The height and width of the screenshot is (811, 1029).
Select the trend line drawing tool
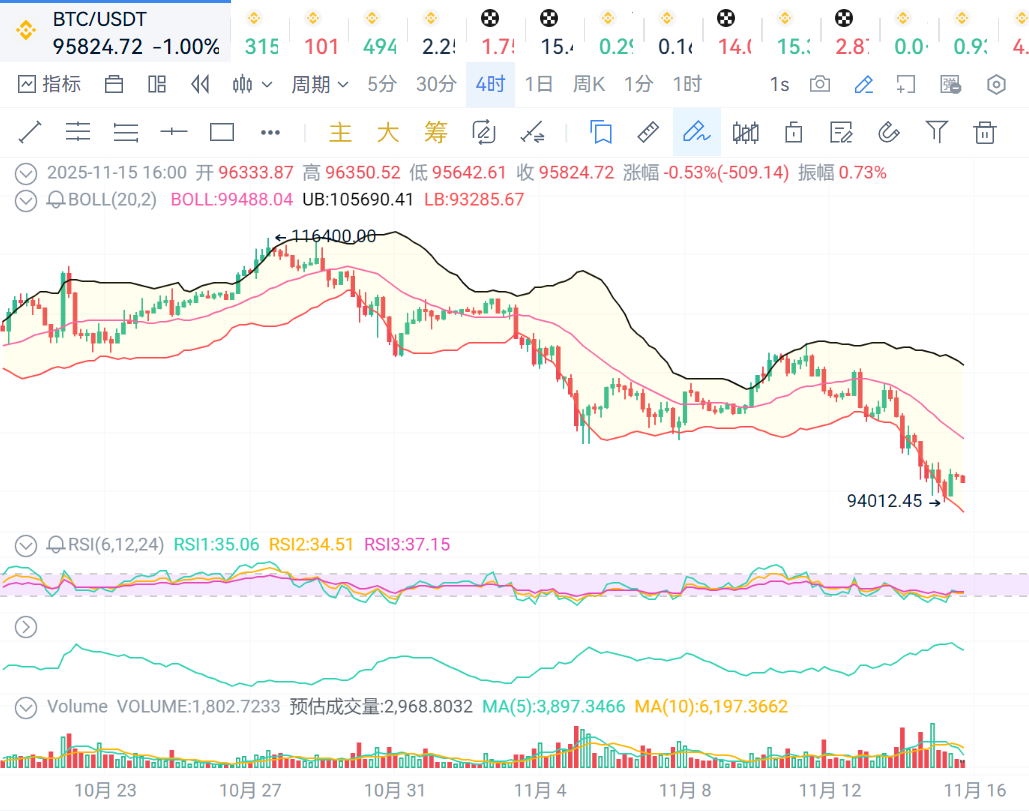[x=30, y=132]
